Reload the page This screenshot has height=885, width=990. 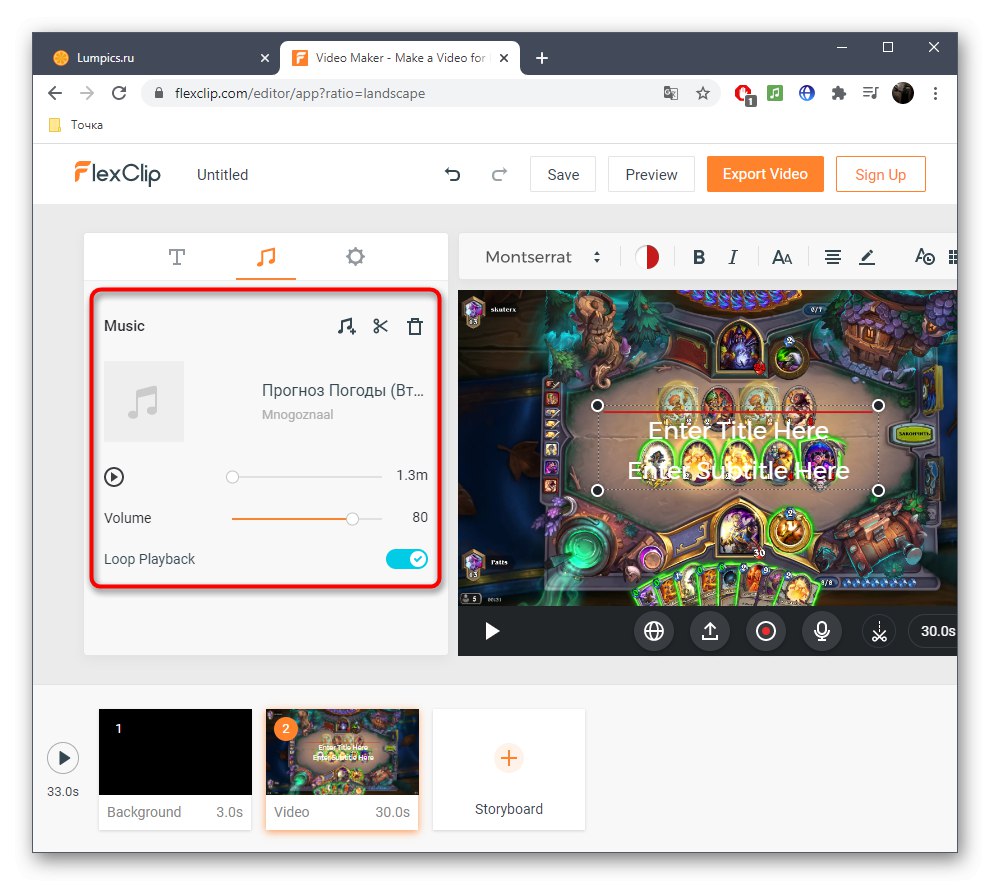click(x=119, y=93)
